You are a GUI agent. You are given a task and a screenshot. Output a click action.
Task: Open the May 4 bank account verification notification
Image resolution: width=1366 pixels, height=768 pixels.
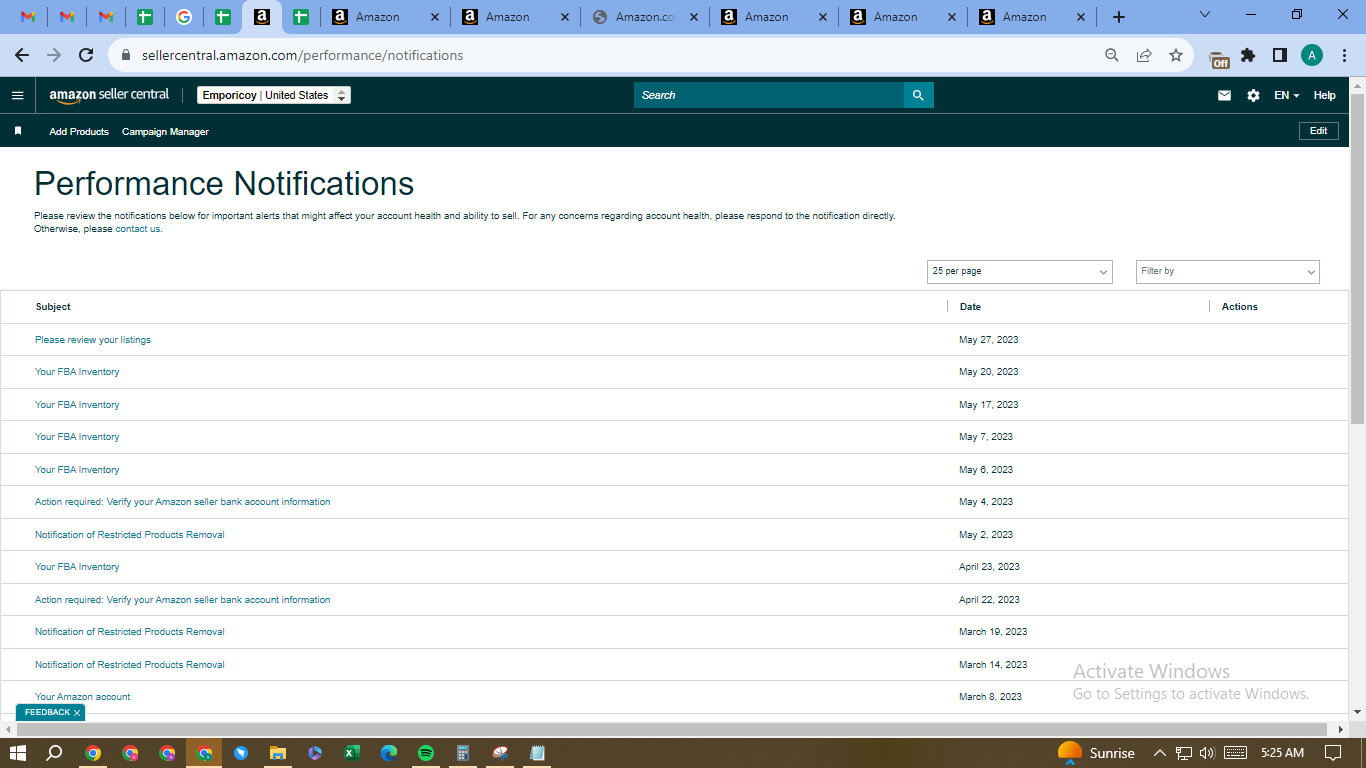pos(182,502)
